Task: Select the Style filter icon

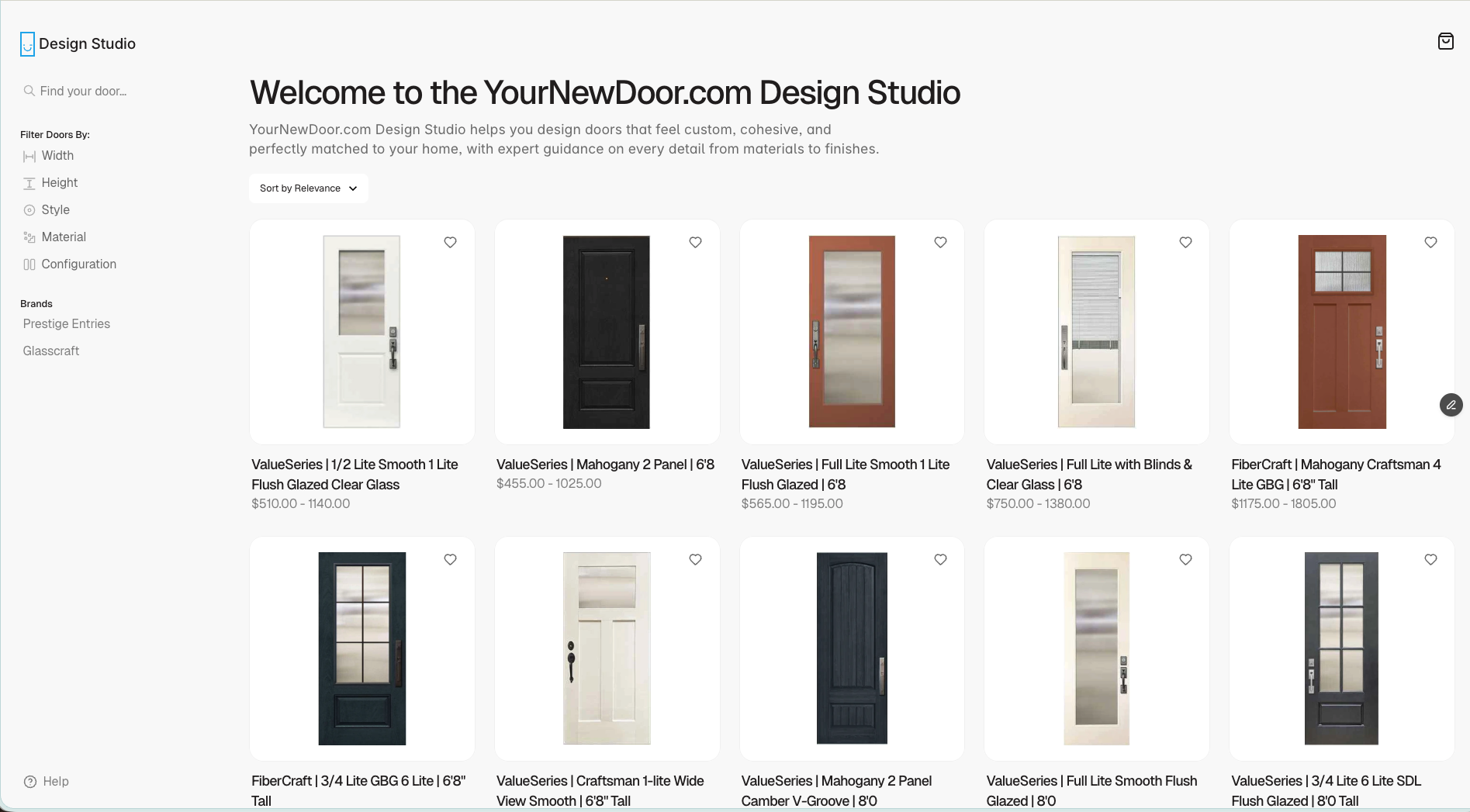Action: pos(29,209)
